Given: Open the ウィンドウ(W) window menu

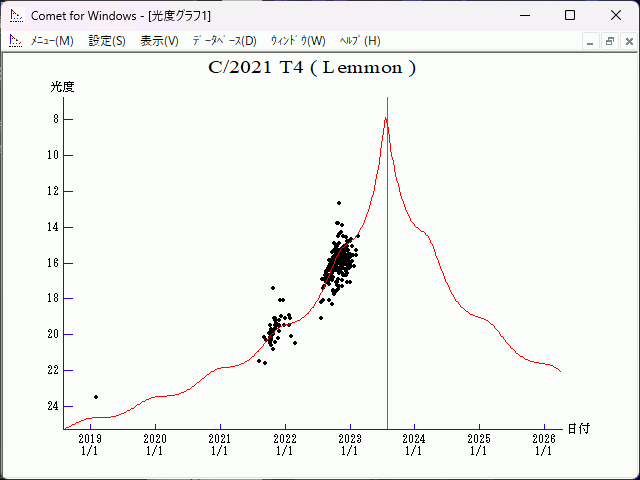Looking at the screenshot, I should tap(298, 41).
